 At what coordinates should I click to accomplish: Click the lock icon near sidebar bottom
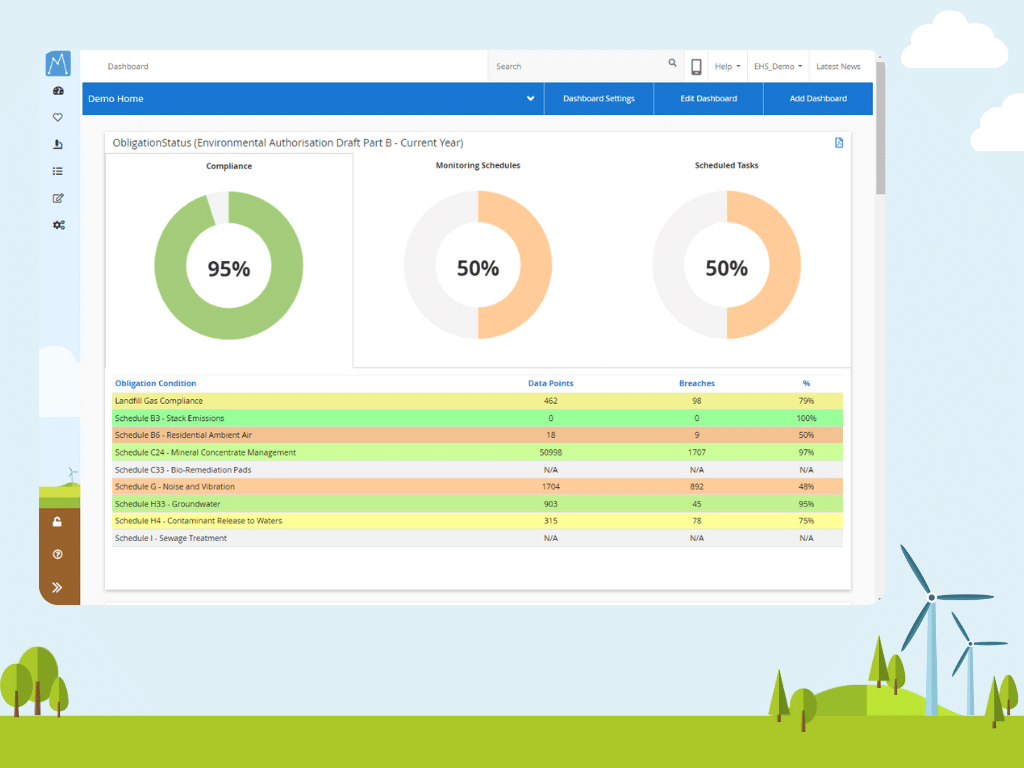coord(58,521)
